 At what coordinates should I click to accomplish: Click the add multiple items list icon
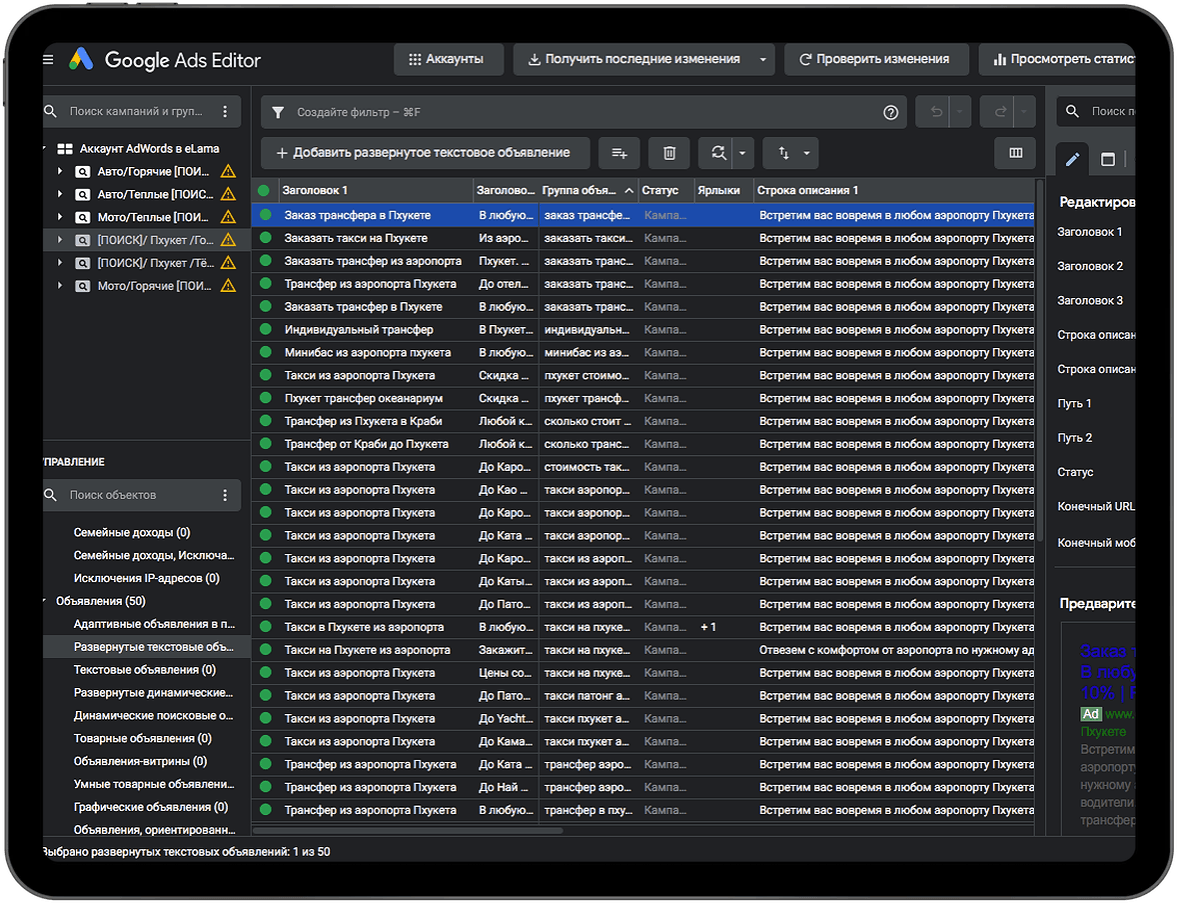pyautogui.click(x=619, y=153)
